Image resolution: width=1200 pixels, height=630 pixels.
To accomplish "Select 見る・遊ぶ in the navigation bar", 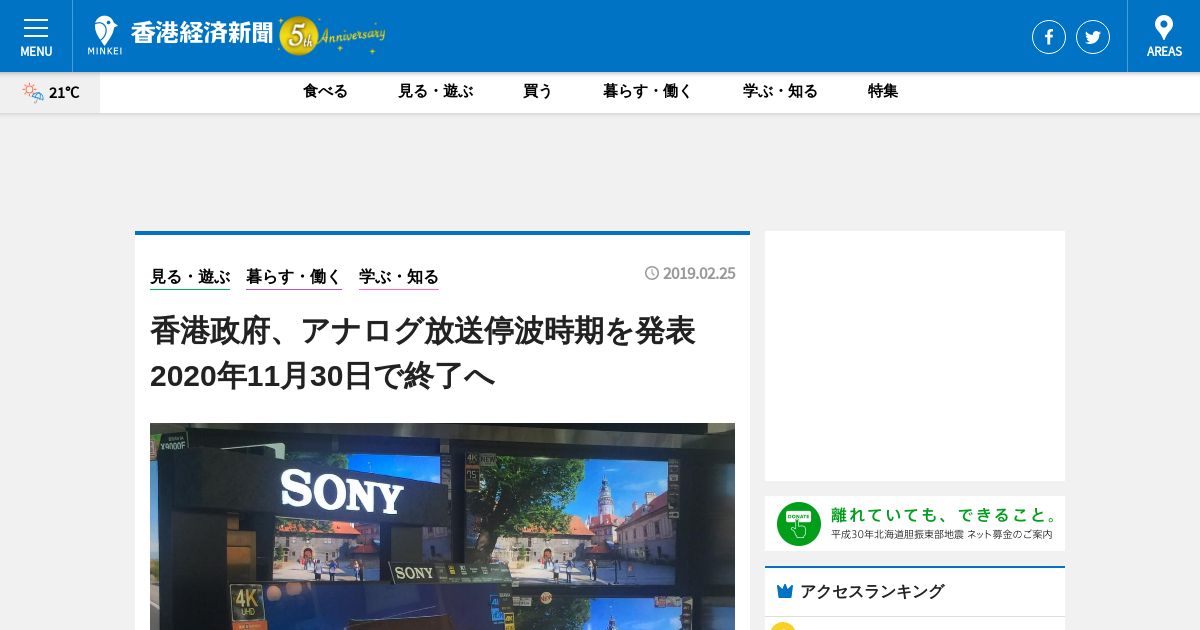I will (x=435, y=91).
